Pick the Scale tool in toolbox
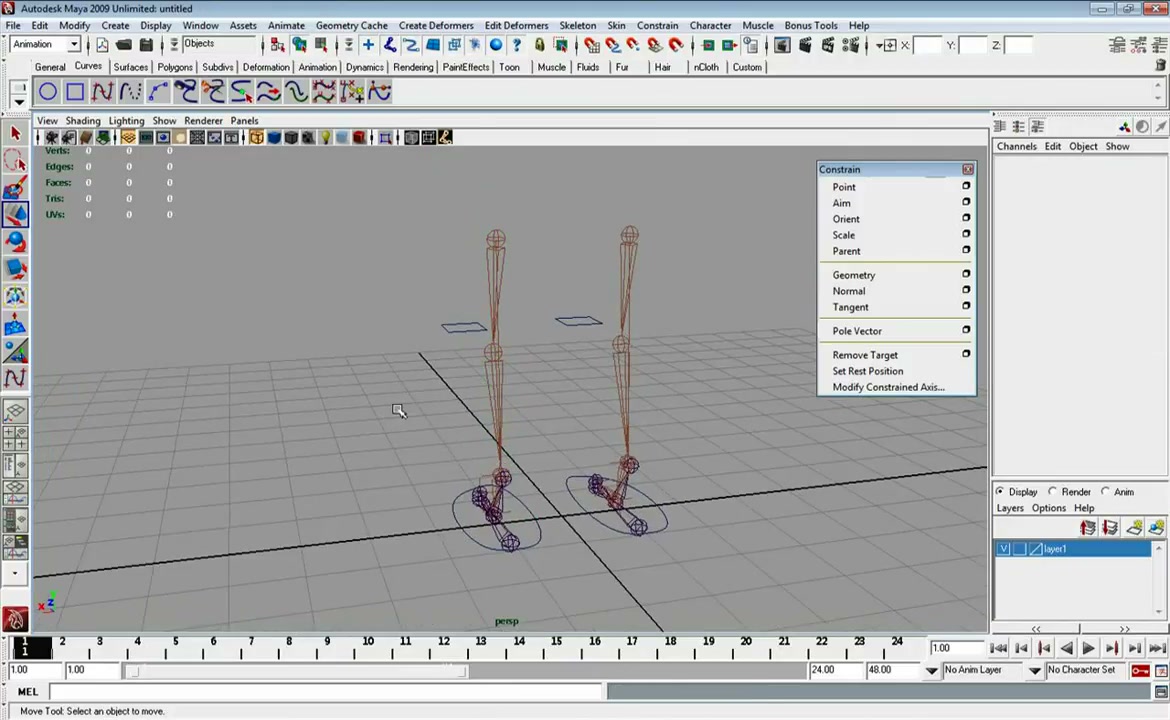The height and width of the screenshot is (720, 1170). click(x=15, y=269)
